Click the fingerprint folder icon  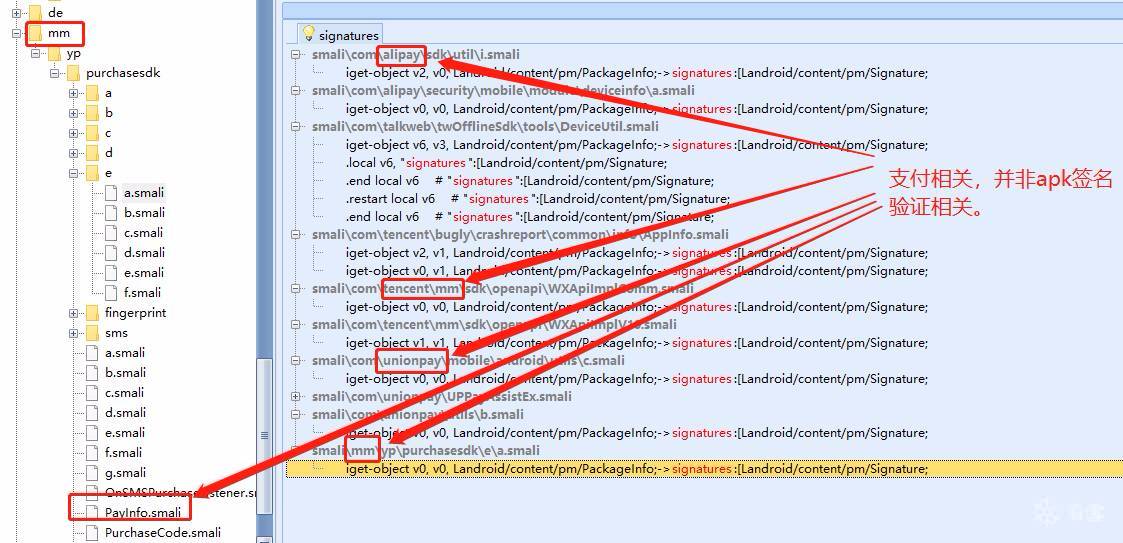tap(92, 313)
